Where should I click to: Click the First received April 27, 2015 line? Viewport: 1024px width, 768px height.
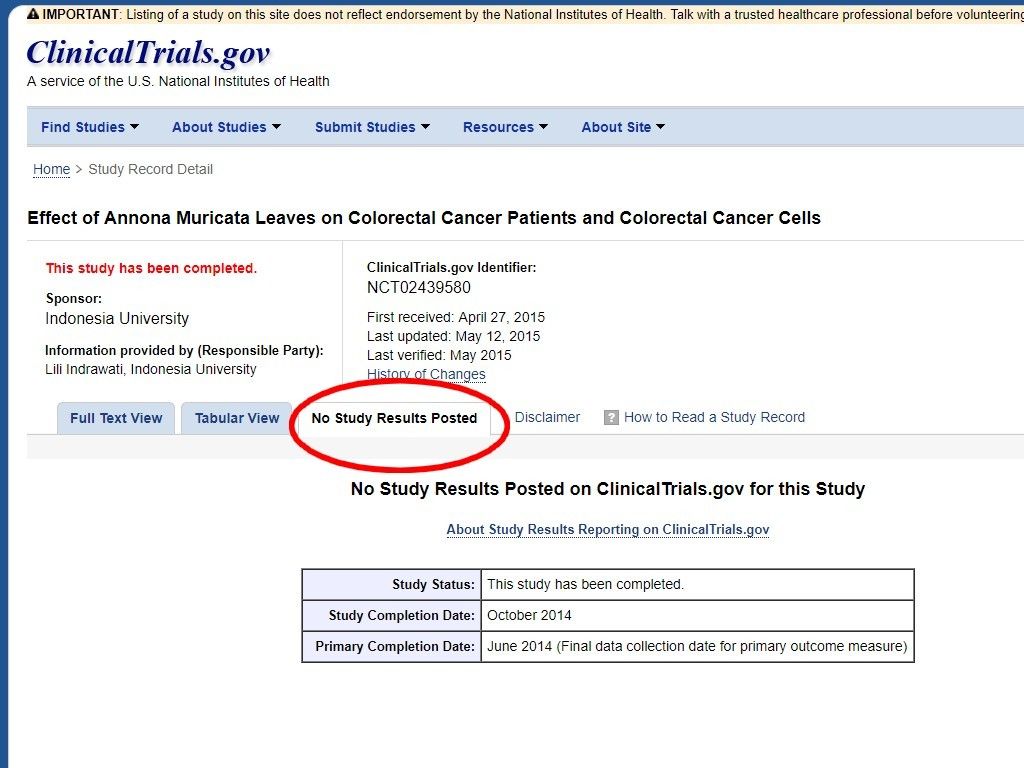(456, 317)
